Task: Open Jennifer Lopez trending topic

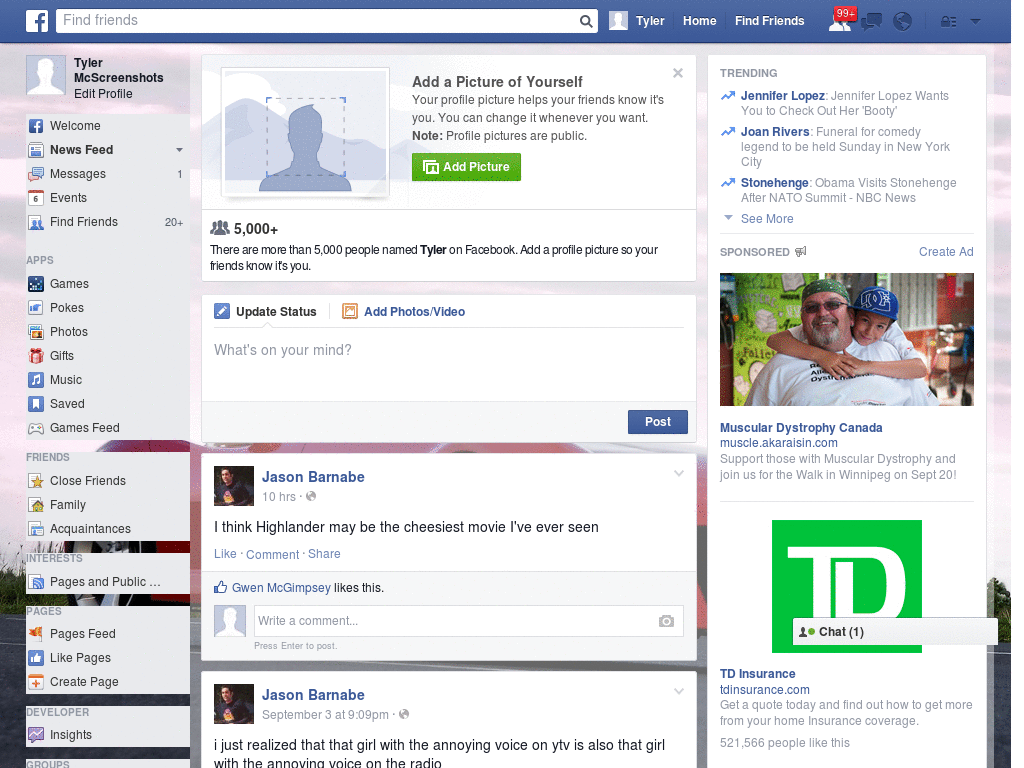Action: (782, 96)
